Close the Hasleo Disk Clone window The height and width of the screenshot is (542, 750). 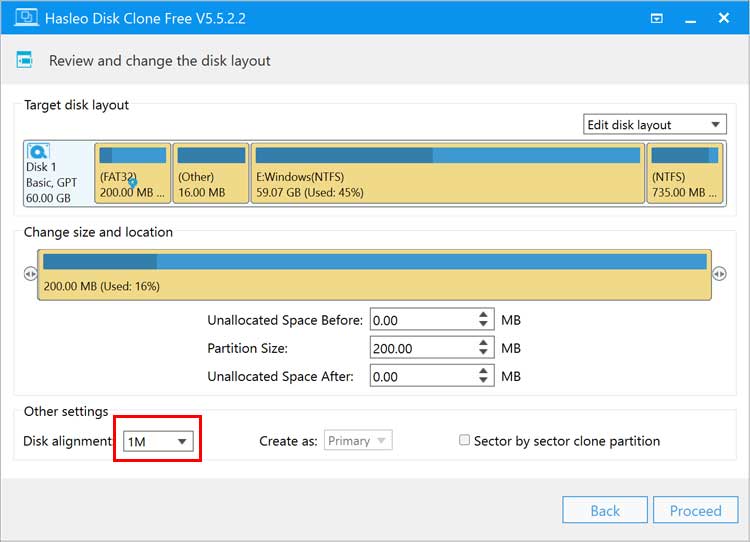[x=724, y=18]
